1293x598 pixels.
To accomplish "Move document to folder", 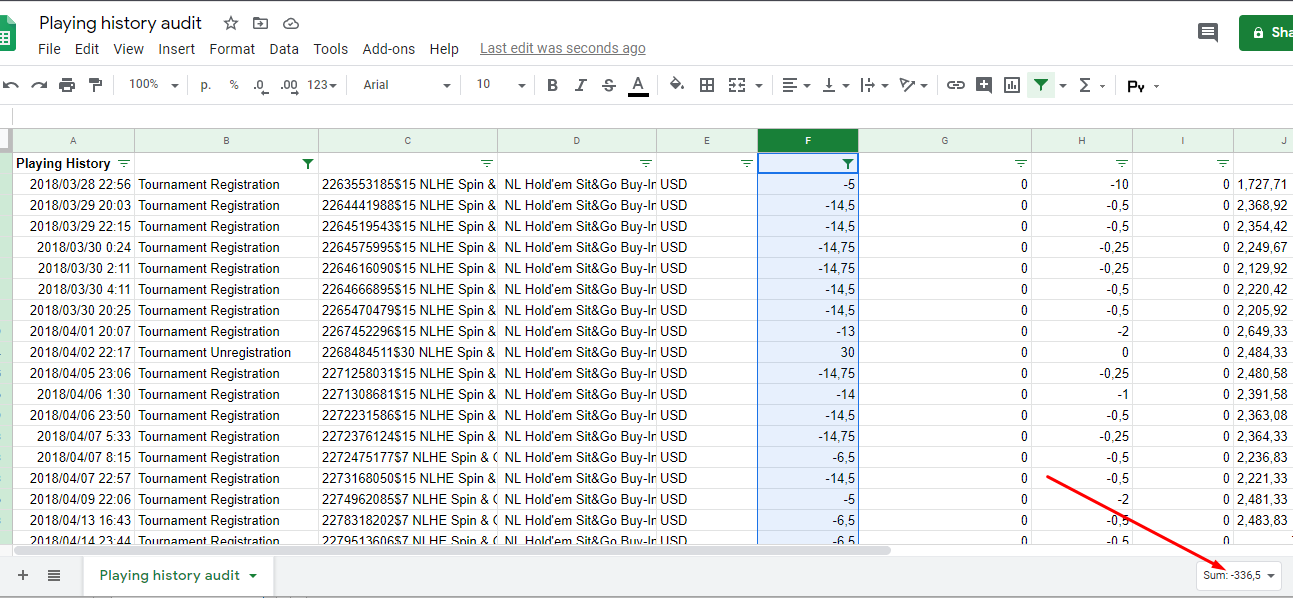I will (x=261, y=23).
